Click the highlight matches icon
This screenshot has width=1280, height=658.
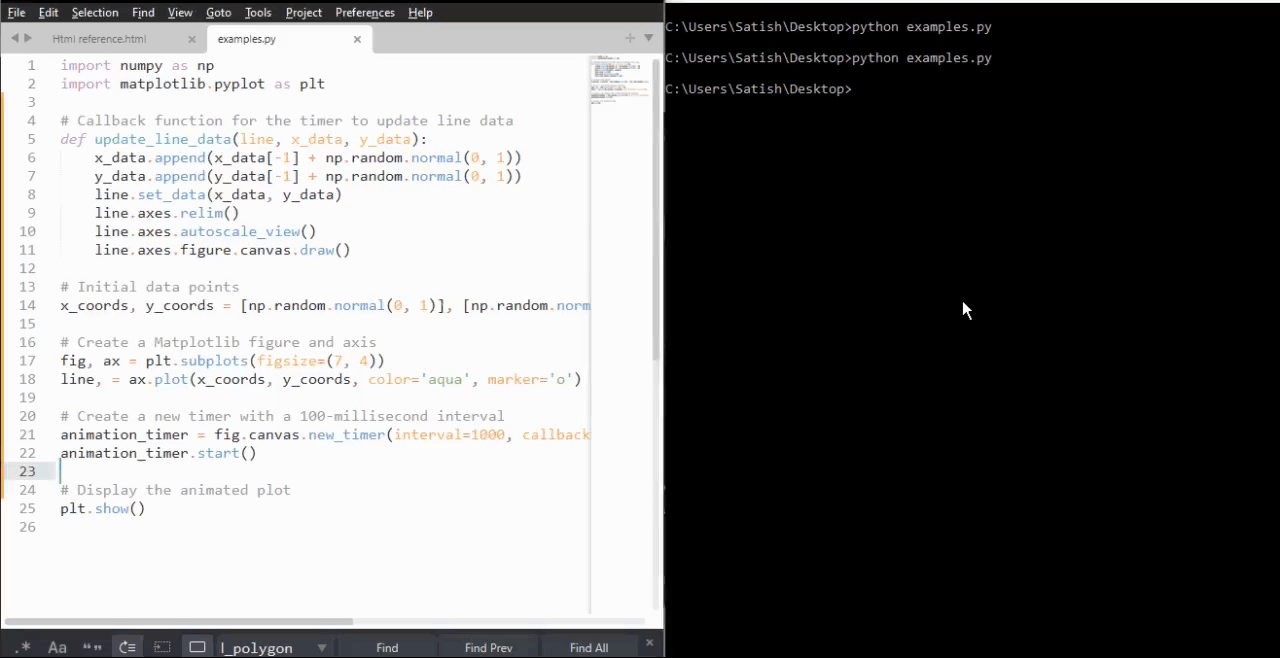(x=197, y=647)
